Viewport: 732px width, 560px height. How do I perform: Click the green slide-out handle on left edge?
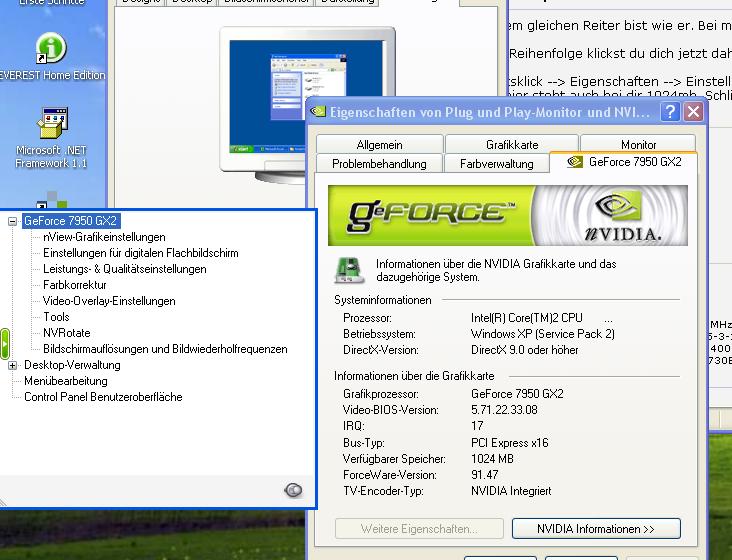[5, 343]
